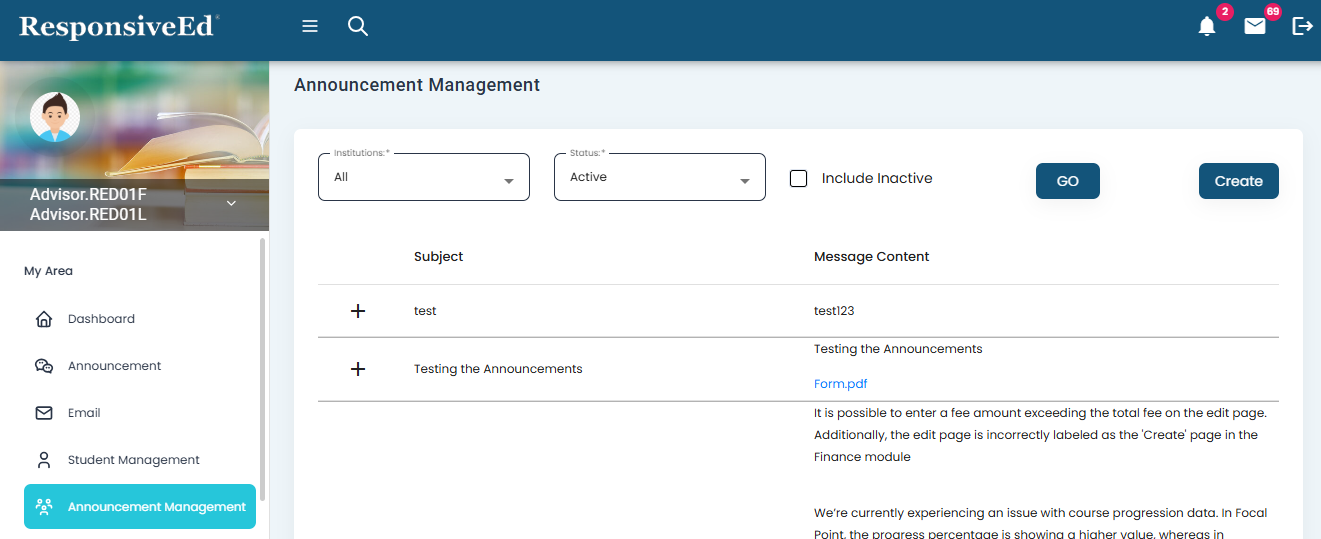
Task: Go to Announcement in the sidebar
Action: click(114, 366)
